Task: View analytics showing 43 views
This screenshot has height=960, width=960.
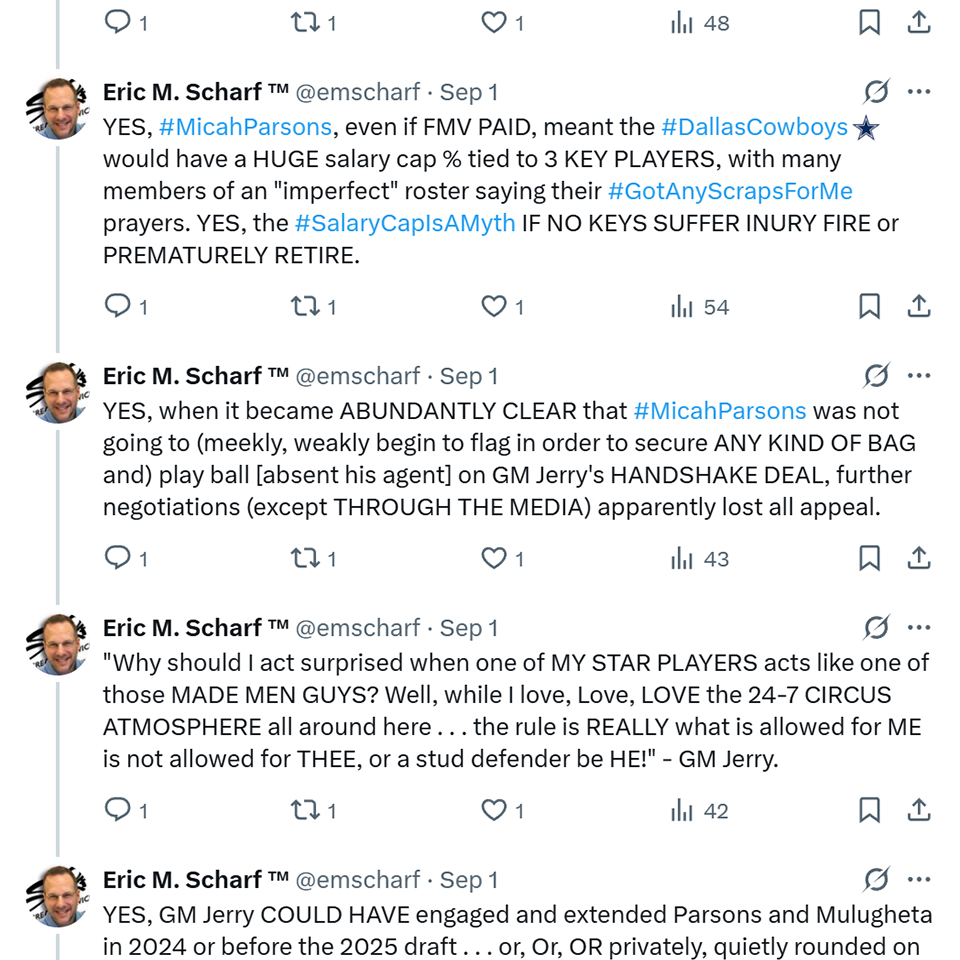Action: 700,559
